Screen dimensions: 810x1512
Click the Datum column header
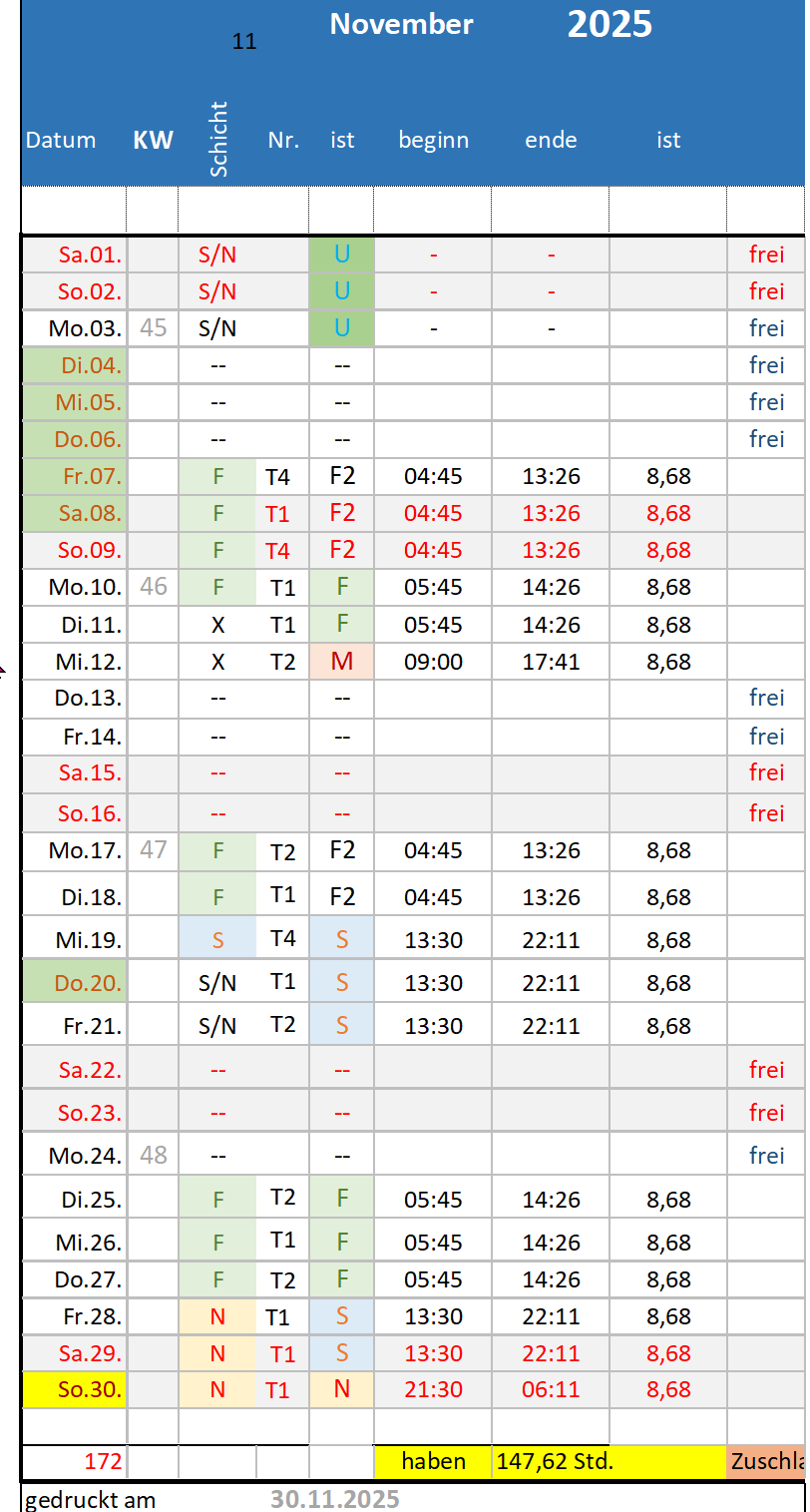(61, 141)
